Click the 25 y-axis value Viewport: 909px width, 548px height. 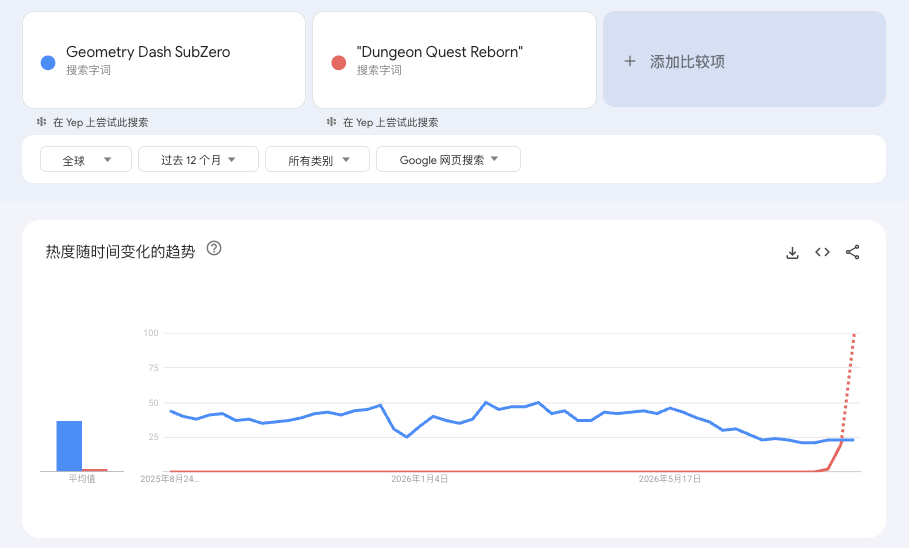tap(153, 437)
